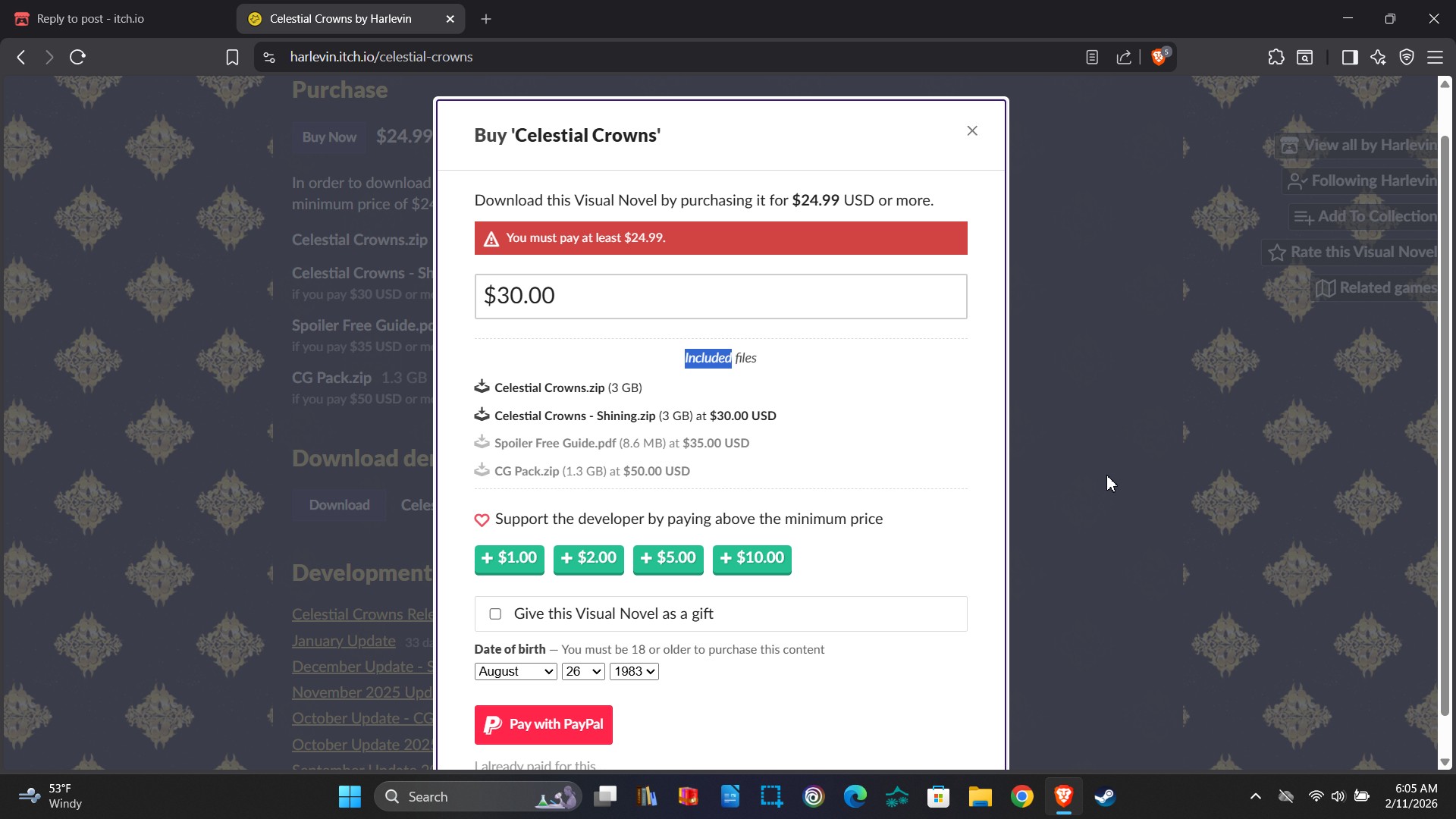This screenshot has height=819, width=1456.
Task: Check the give as a gift checkbox
Action: click(x=495, y=614)
